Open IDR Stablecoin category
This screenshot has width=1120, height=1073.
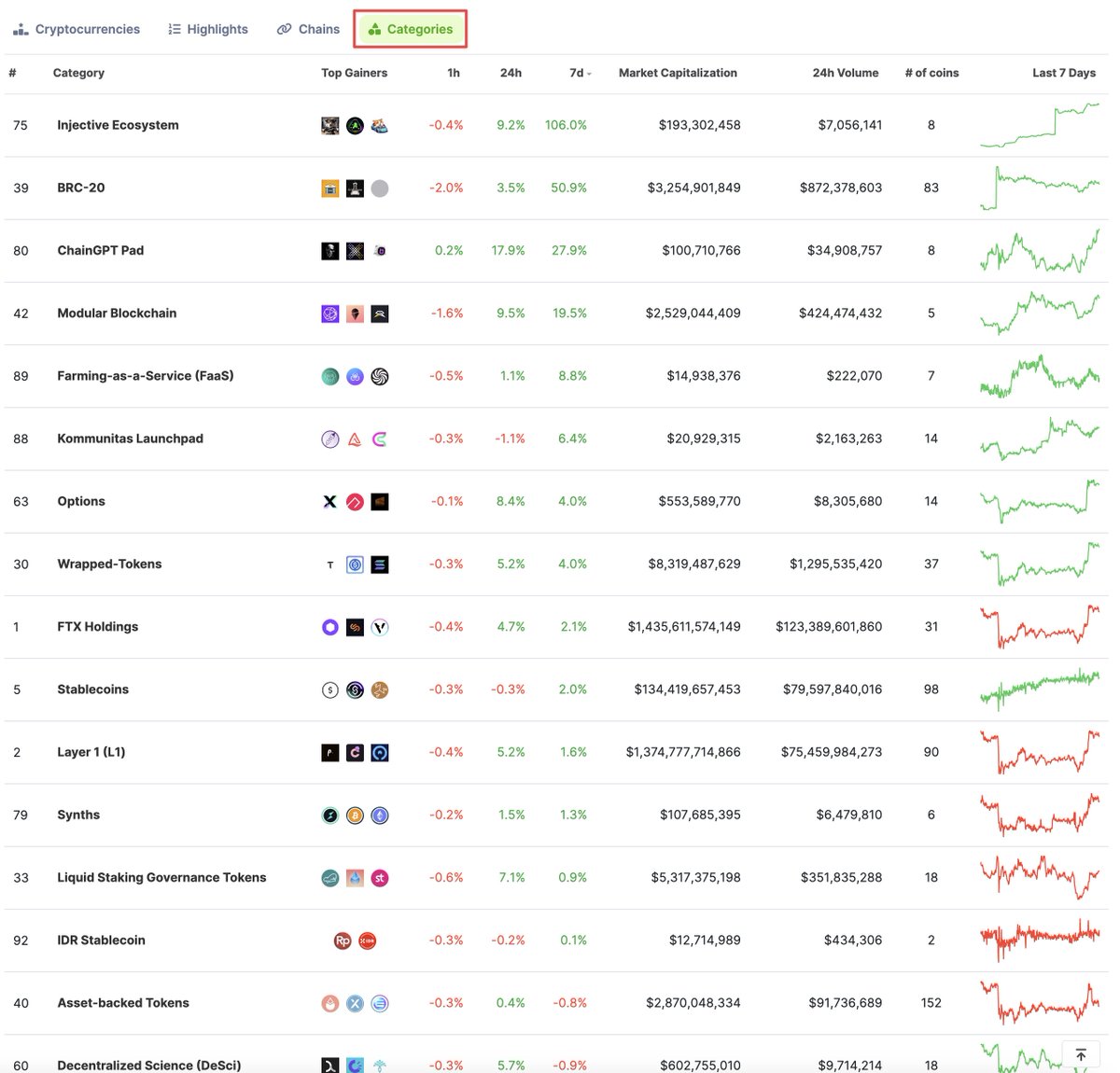click(x=101, y=941)
